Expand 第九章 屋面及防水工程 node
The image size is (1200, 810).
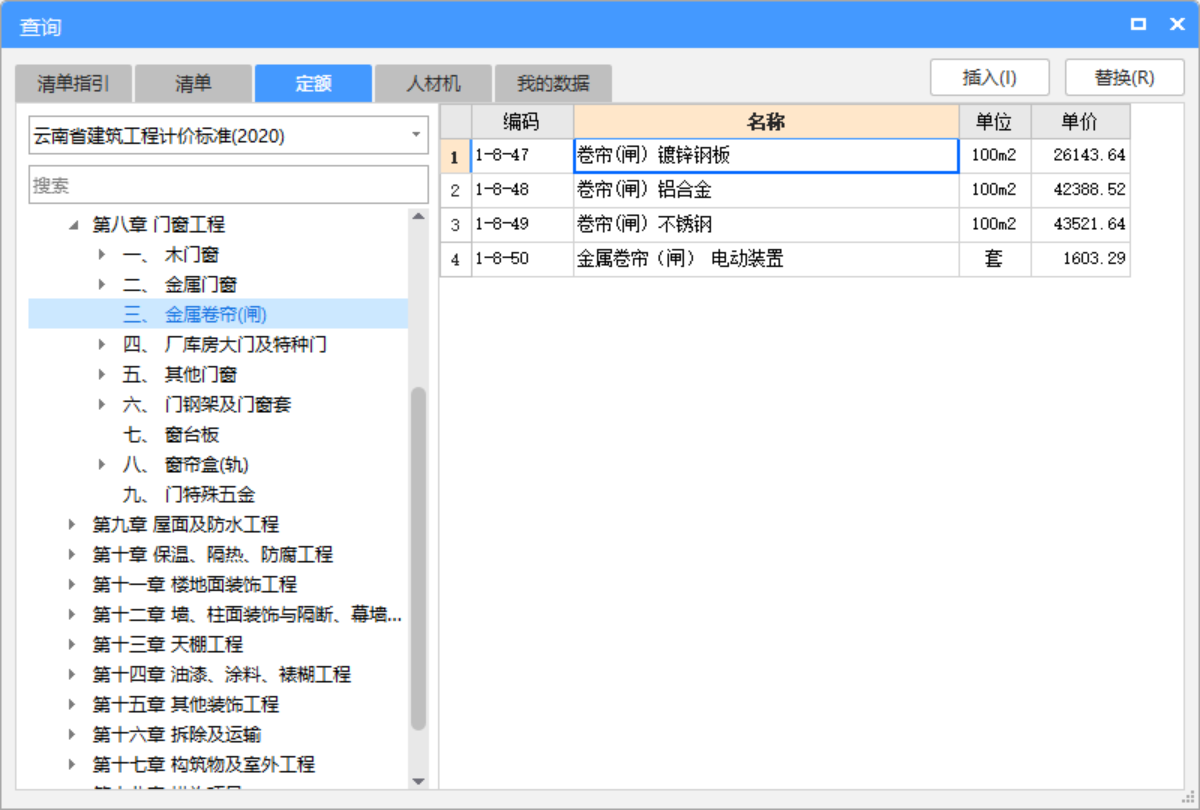pyautogui.click(x=72, y=525)
